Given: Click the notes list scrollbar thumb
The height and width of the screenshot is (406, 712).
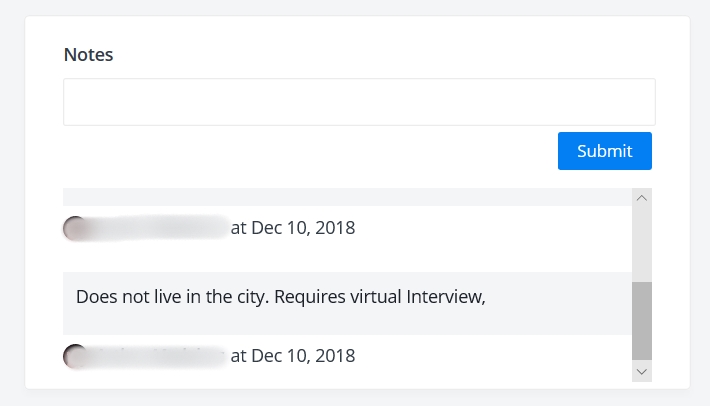Looking at the screenshot, I should pos(642,321).
